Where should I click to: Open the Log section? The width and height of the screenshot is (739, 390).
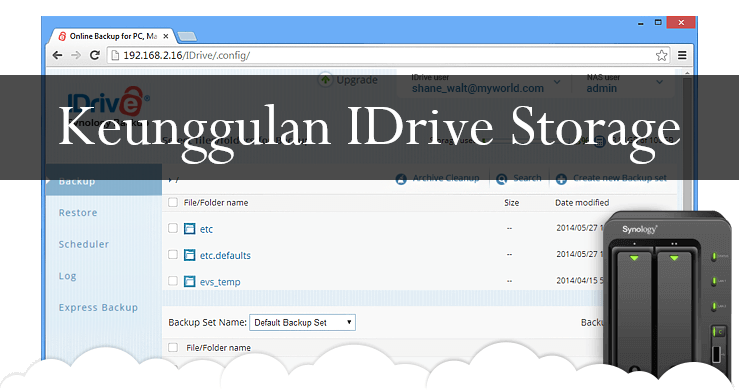tap(67, 276)
